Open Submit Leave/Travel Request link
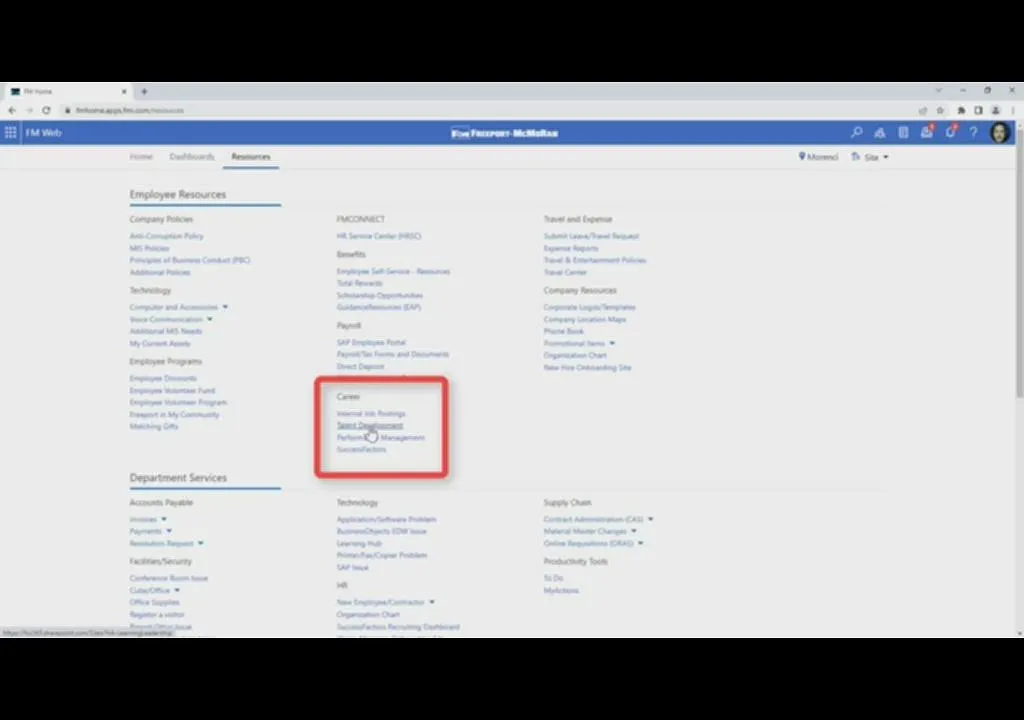The image size is (1024, 720). pos(591,237)
